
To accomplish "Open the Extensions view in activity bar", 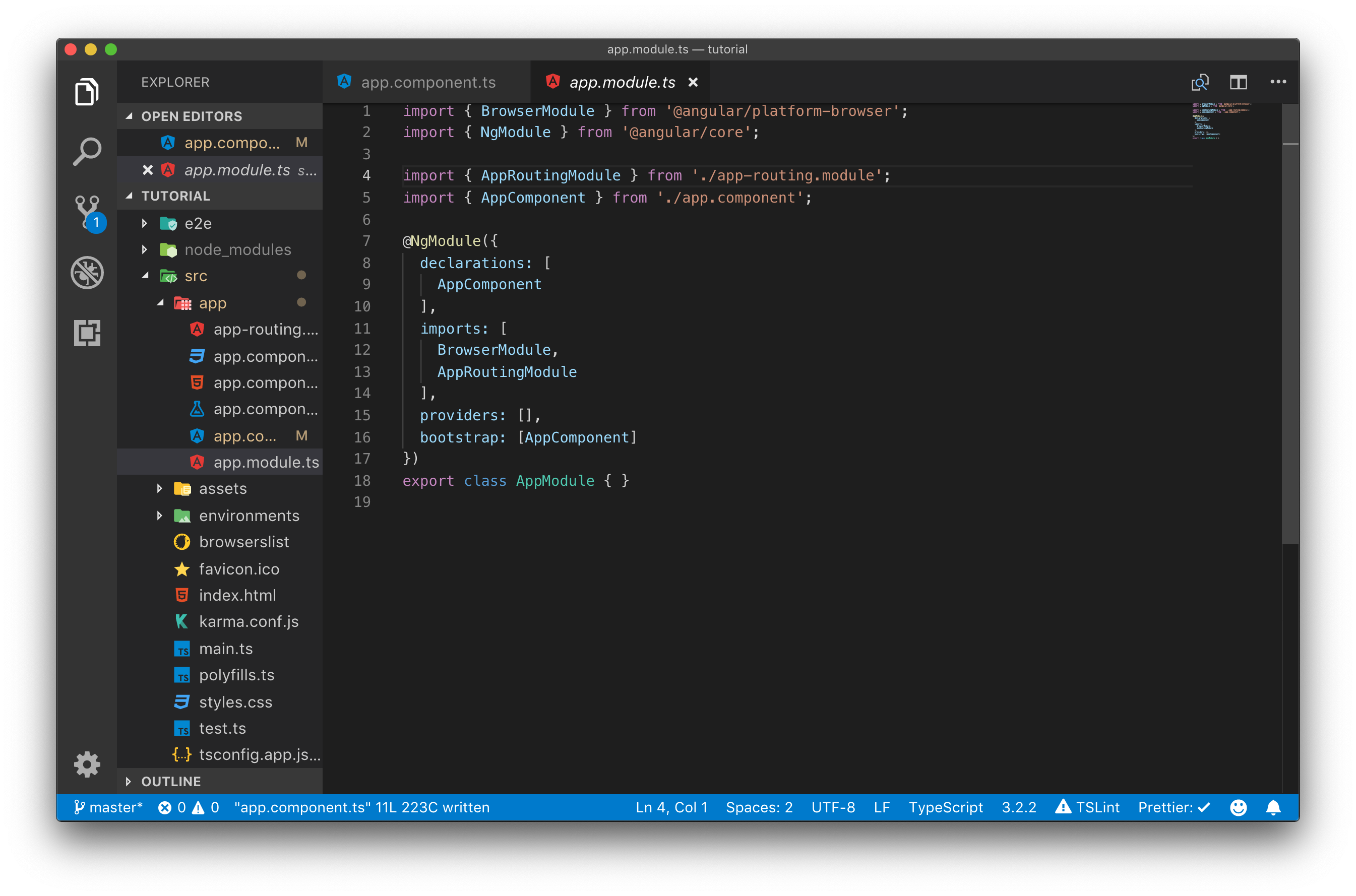I will click(87, 333).
